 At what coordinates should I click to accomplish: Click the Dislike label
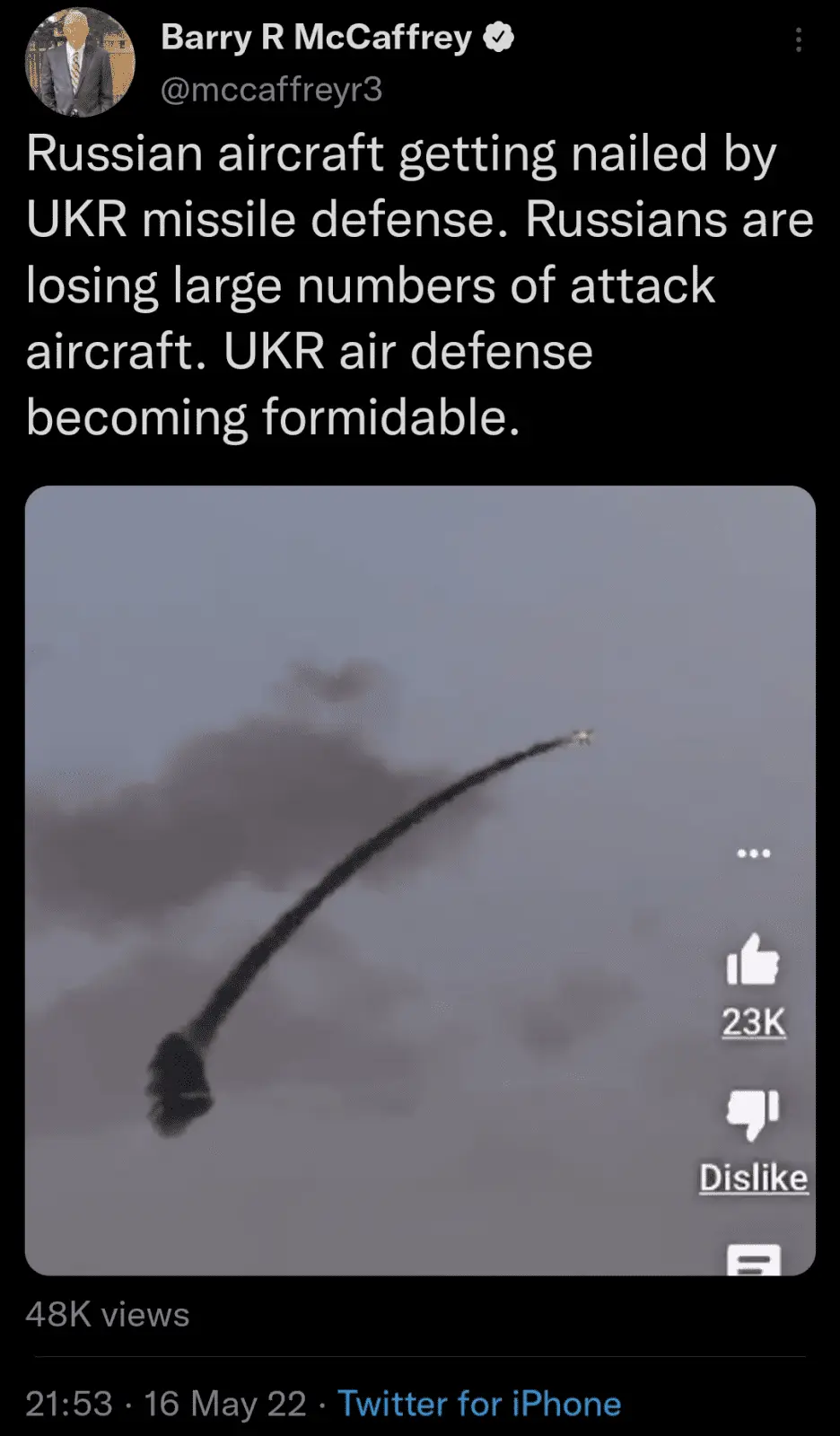click(754, 1178)
